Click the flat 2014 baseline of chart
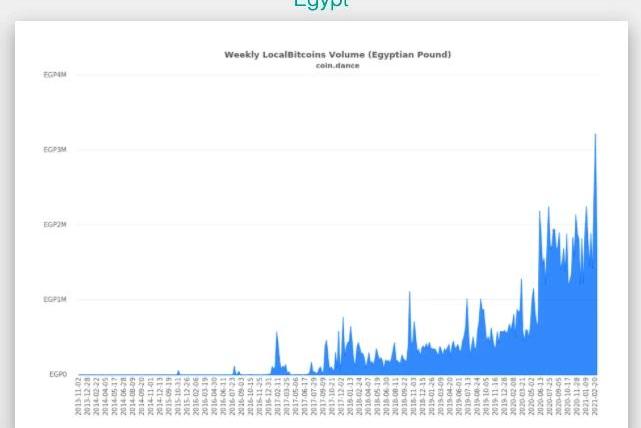 (x=120, y=374)
